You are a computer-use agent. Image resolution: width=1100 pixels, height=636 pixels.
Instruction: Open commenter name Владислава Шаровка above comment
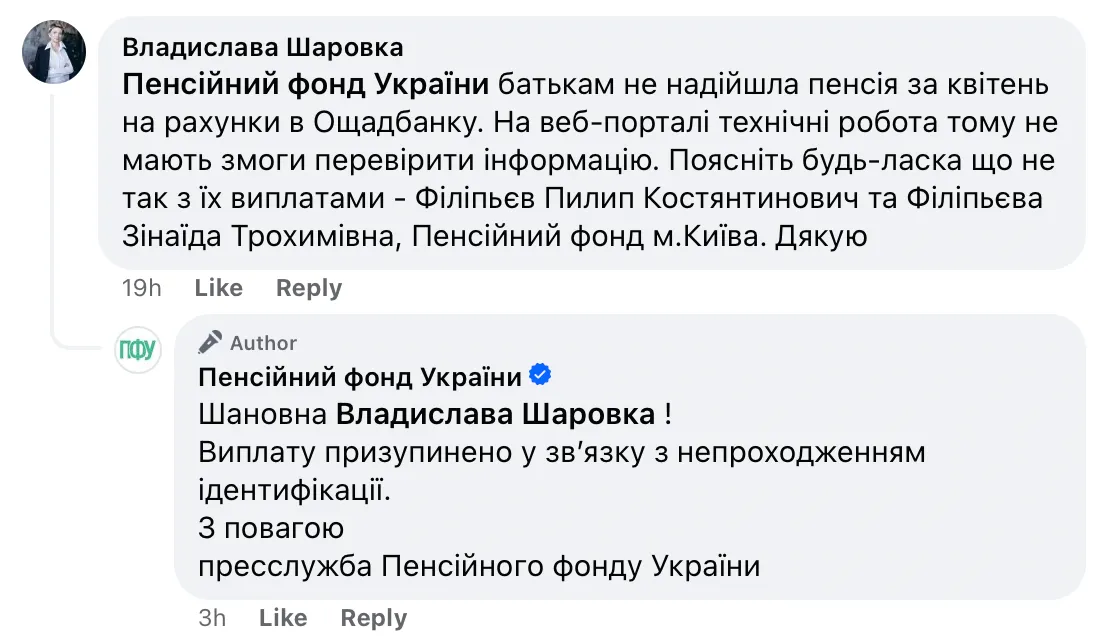click(262, 48)
